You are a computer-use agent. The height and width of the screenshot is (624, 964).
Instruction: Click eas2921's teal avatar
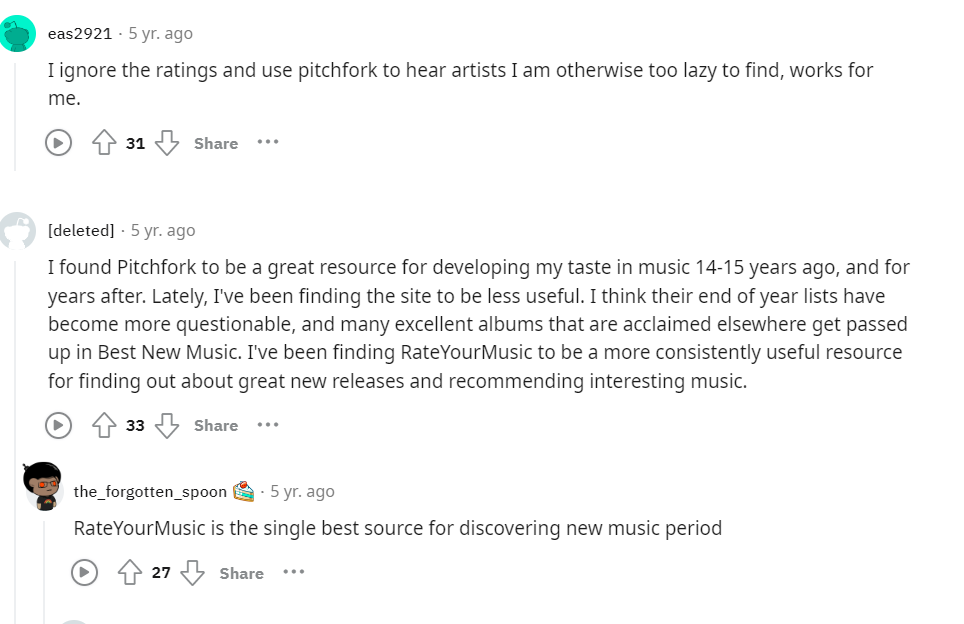pos(17,34)
